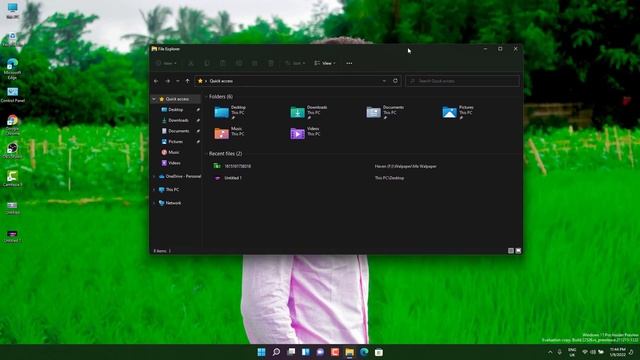Image resolution: width=640 pixels, height=360 pixels.
Task: Select Music in the navigation pane
Action: (x=173, y=152)
